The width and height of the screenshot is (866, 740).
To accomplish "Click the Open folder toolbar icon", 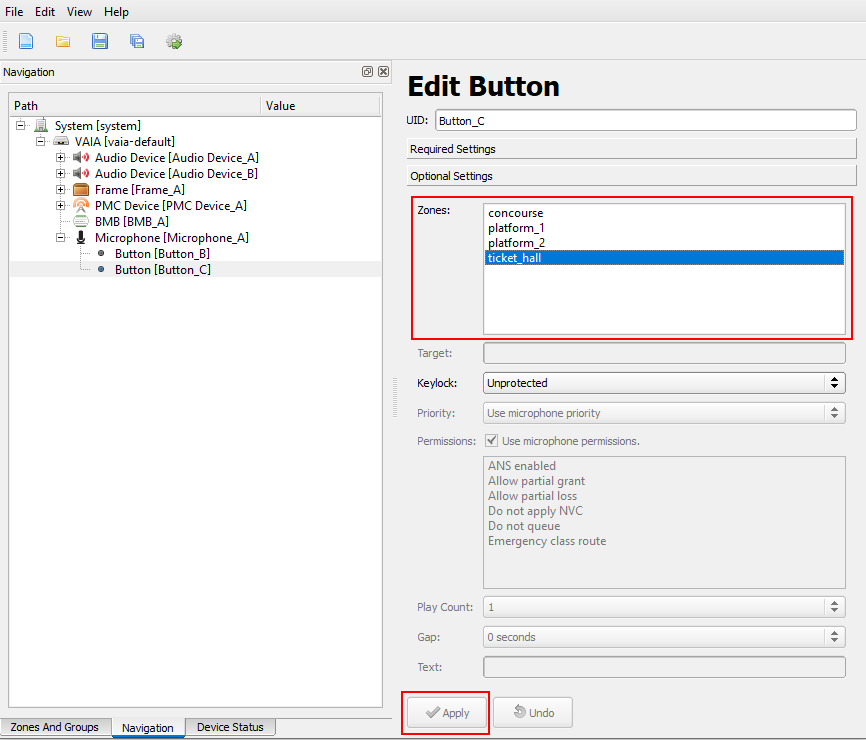I will pyautogui.click(x=63, y=41).
